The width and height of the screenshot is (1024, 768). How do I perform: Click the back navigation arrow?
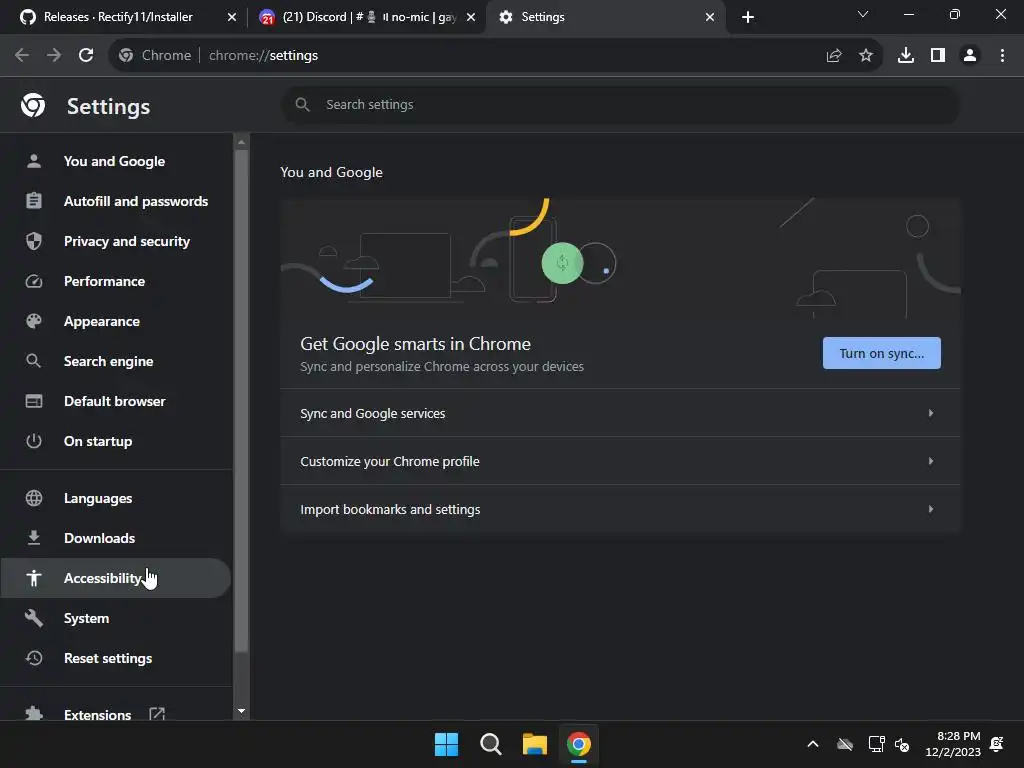click(22, 56)
